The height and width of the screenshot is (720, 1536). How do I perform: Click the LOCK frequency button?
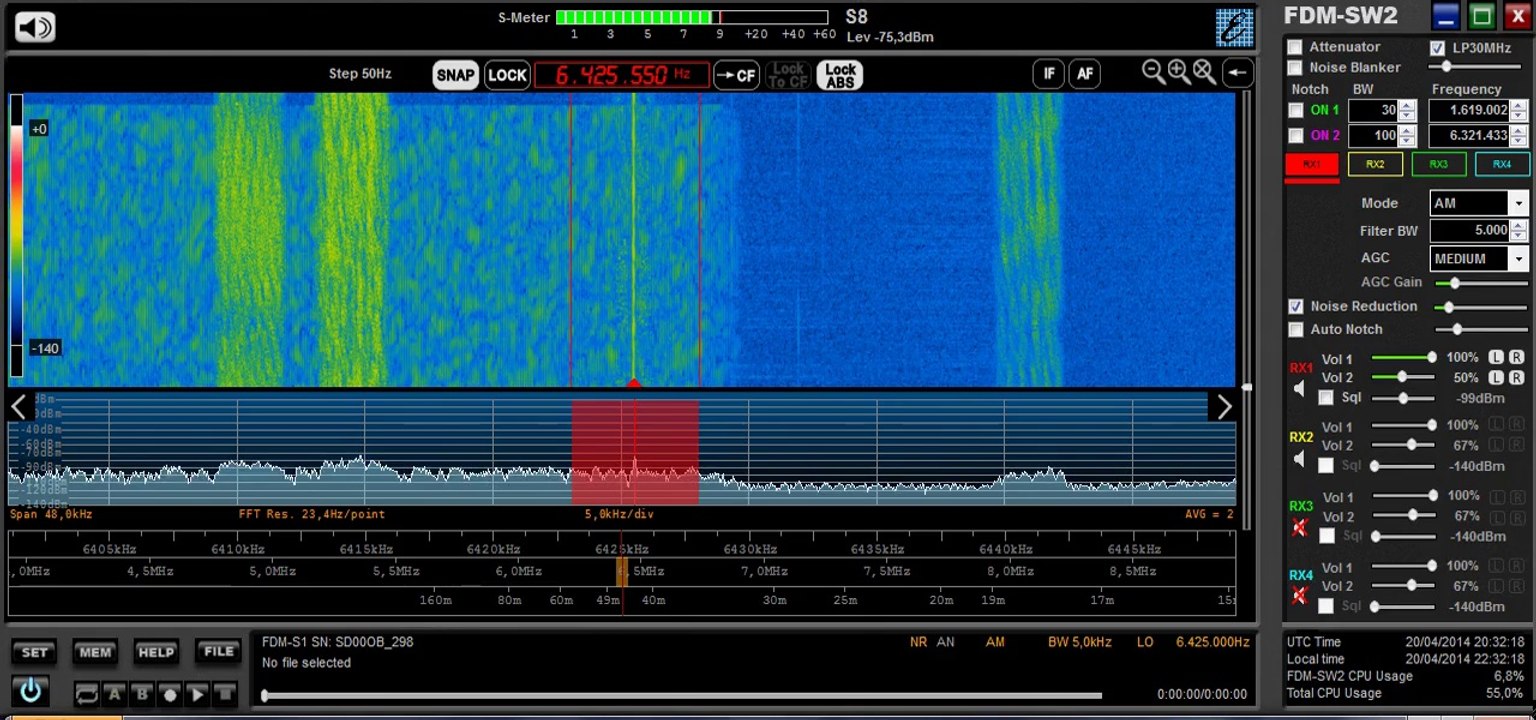coord(507,75)
